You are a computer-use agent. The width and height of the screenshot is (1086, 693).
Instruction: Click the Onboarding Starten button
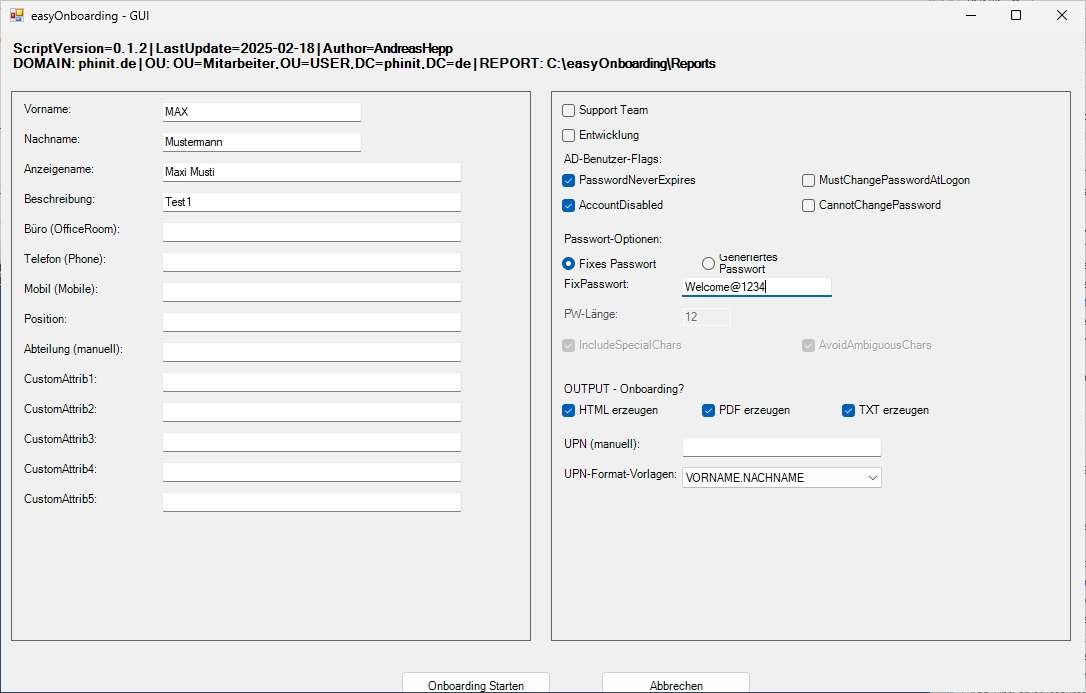475,684
